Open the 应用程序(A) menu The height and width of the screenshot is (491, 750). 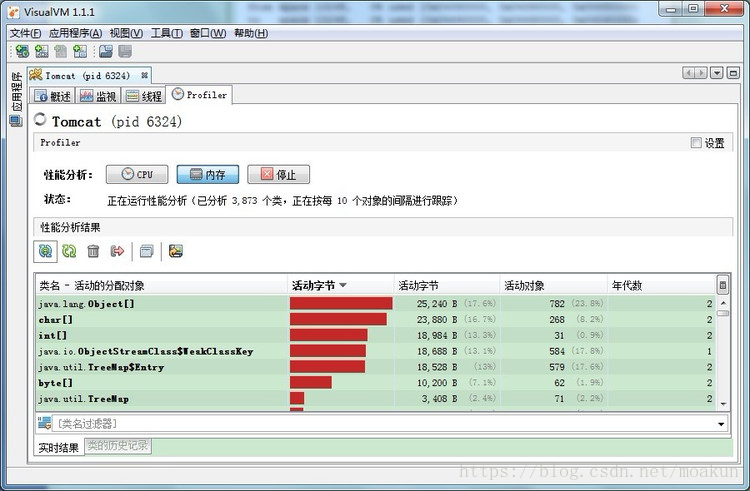tap(75, 33)
